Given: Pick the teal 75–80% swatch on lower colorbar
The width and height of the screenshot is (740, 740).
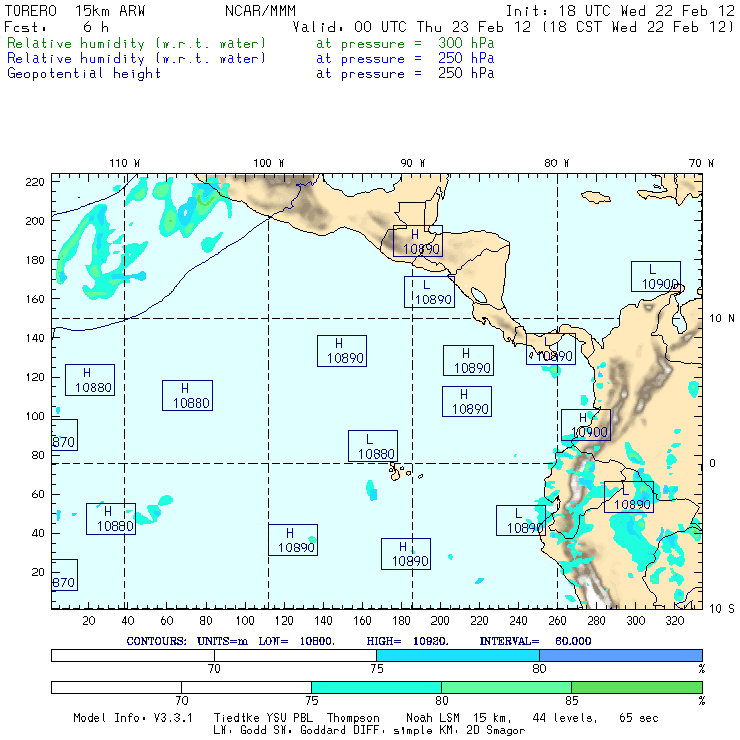Looking at the screenshot, I should point(376,687).
